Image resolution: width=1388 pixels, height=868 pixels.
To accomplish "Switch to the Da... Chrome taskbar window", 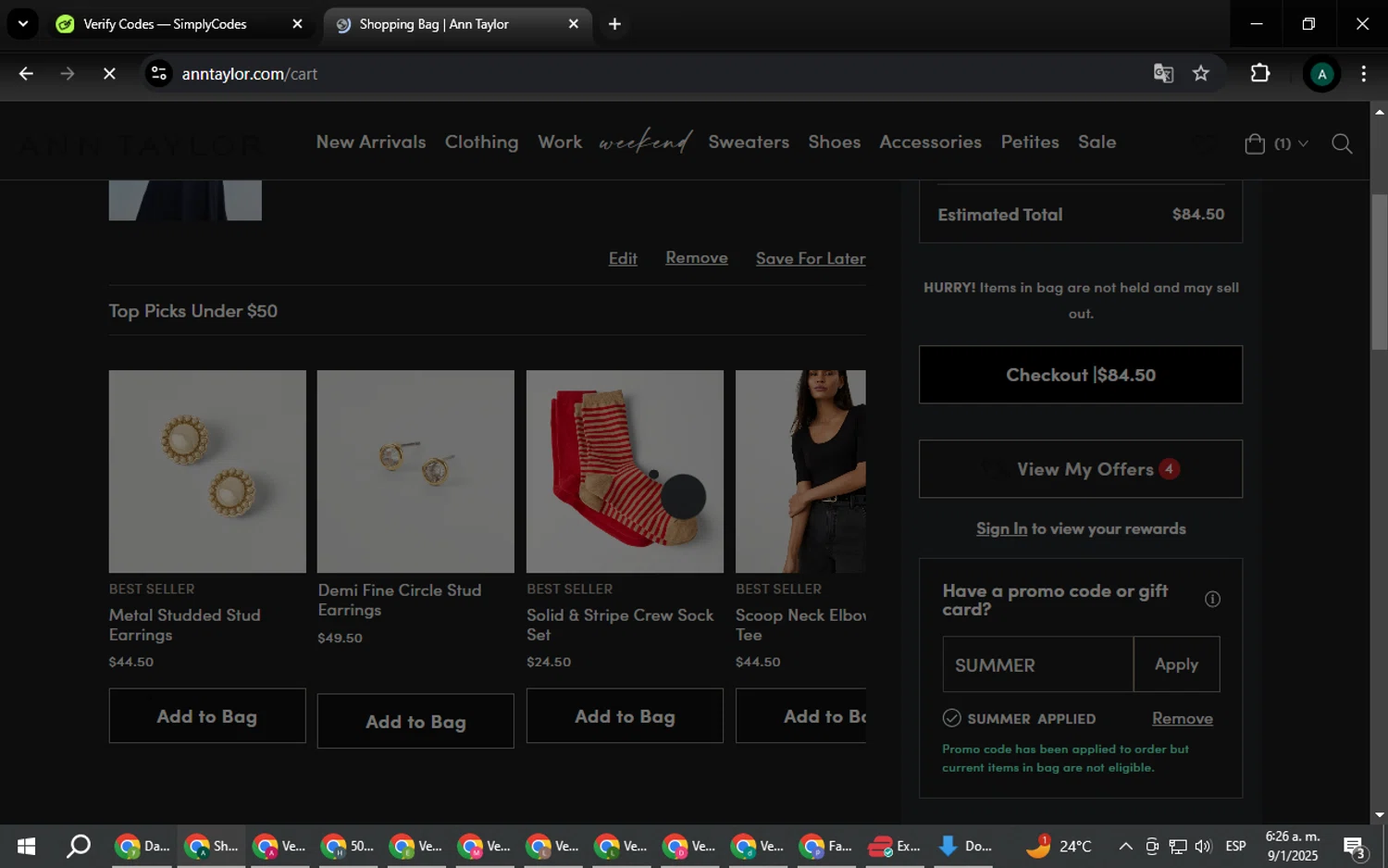I will tap(143, 846).
